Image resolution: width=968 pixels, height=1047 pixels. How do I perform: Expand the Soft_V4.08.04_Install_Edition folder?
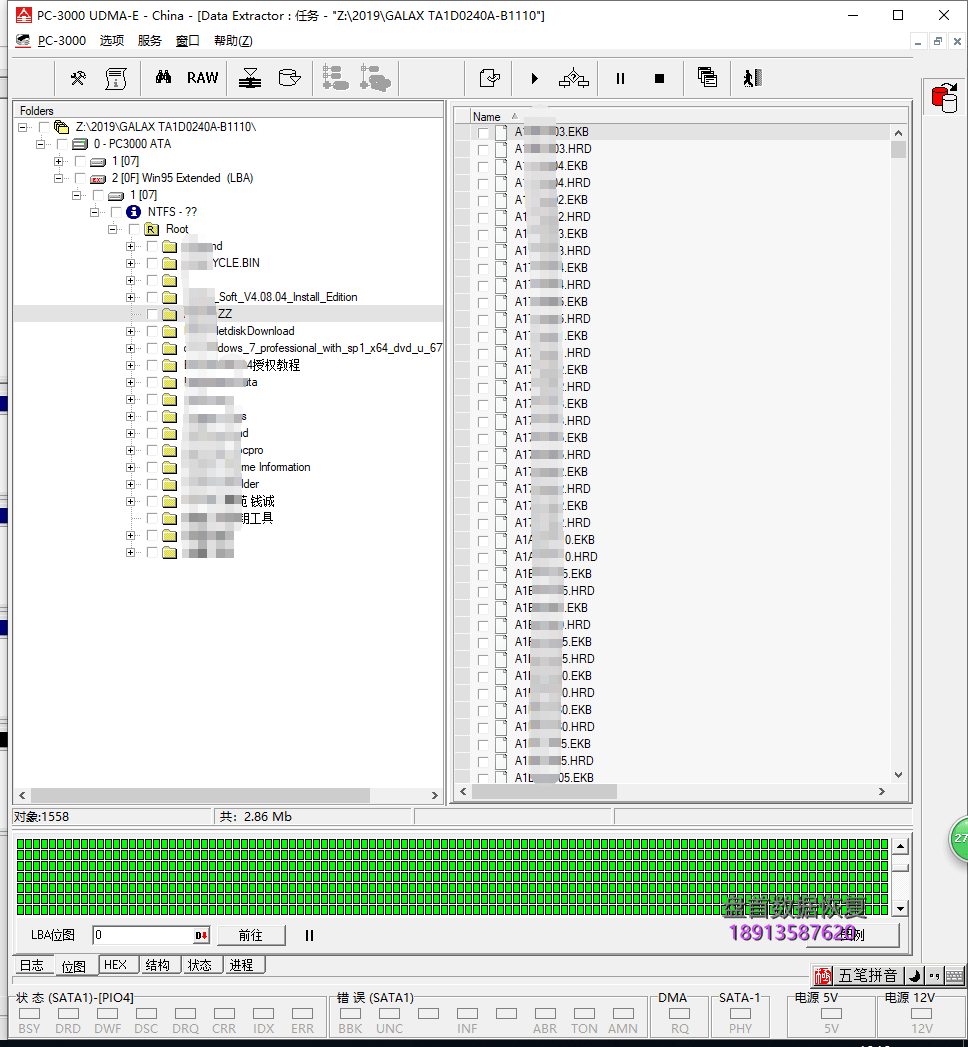click(131, 298)
